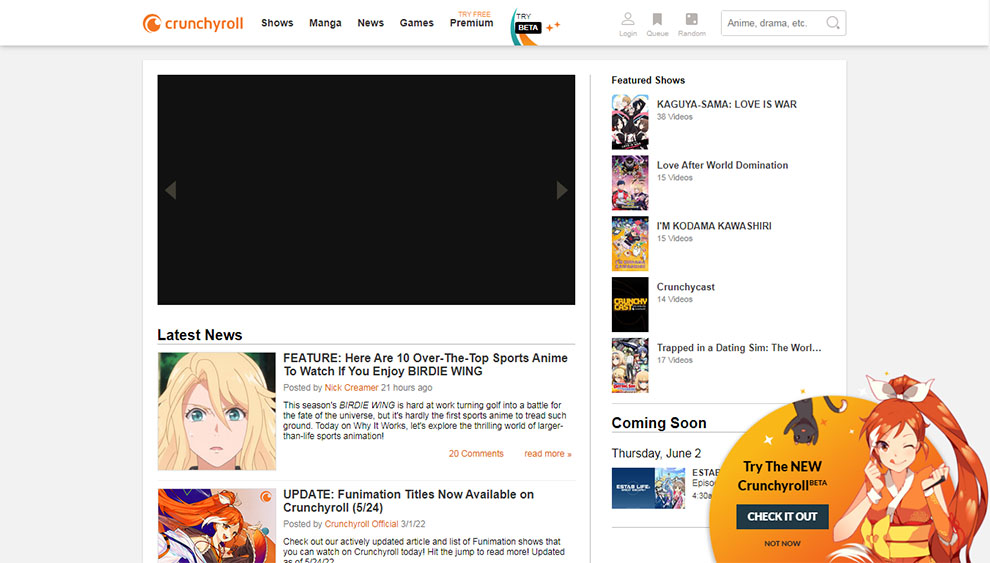This screenshot has width=990, height=563.
Task: Click the 38 Videos count text
Action: 674,117
